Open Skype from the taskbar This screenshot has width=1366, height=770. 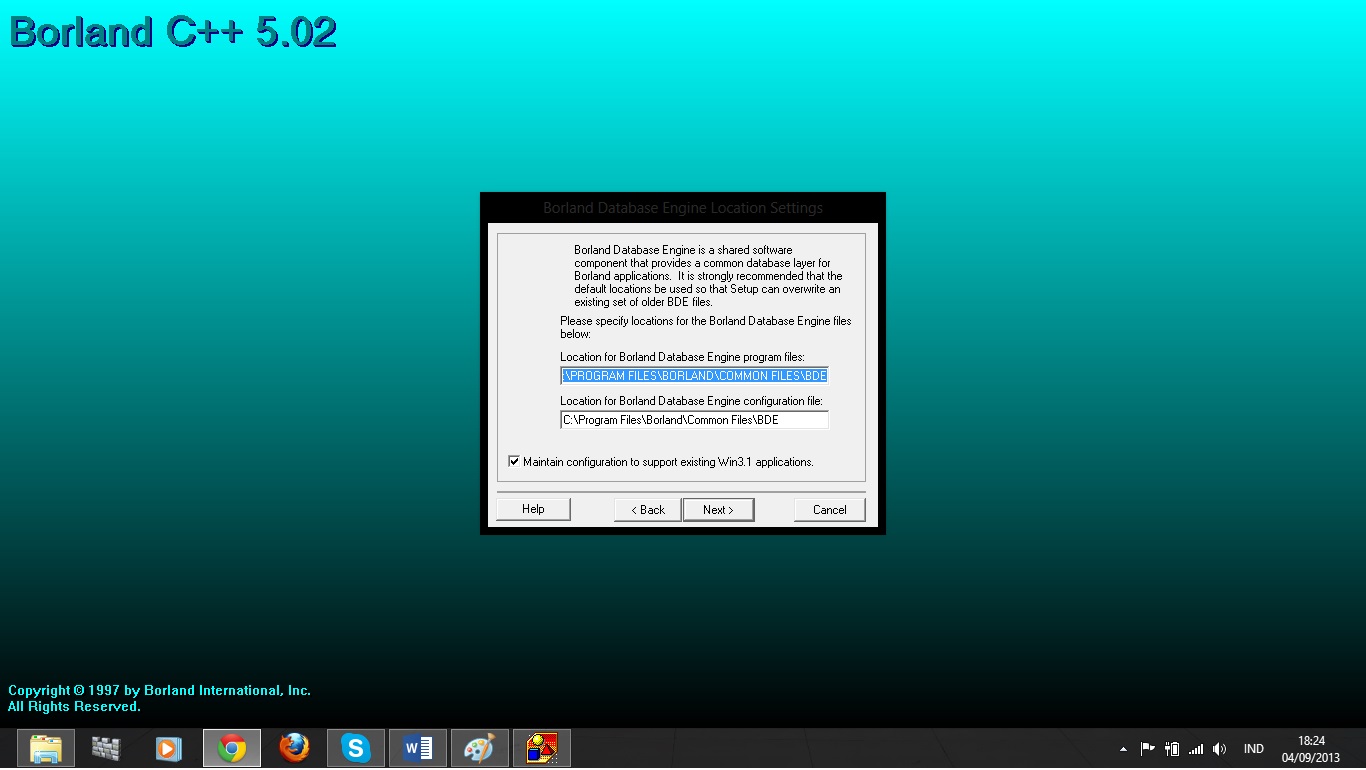(355, 747)
